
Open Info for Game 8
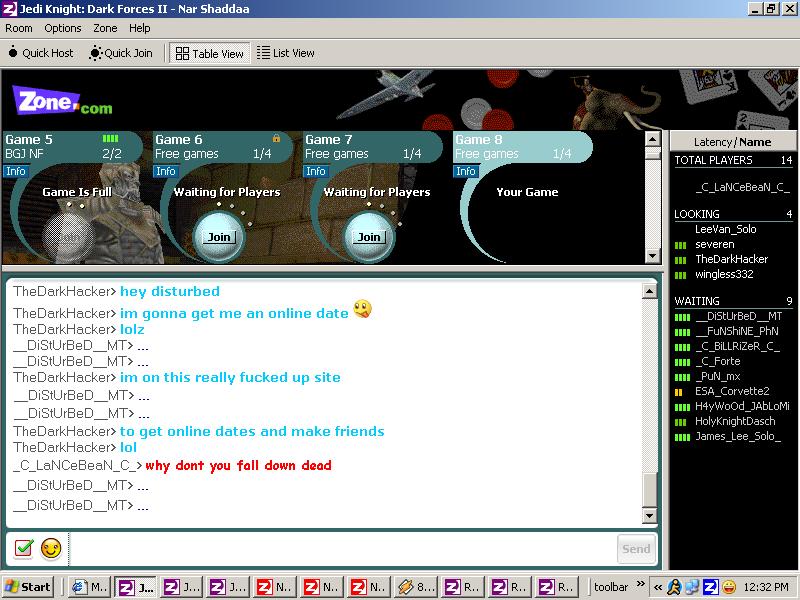click(465, 171)
